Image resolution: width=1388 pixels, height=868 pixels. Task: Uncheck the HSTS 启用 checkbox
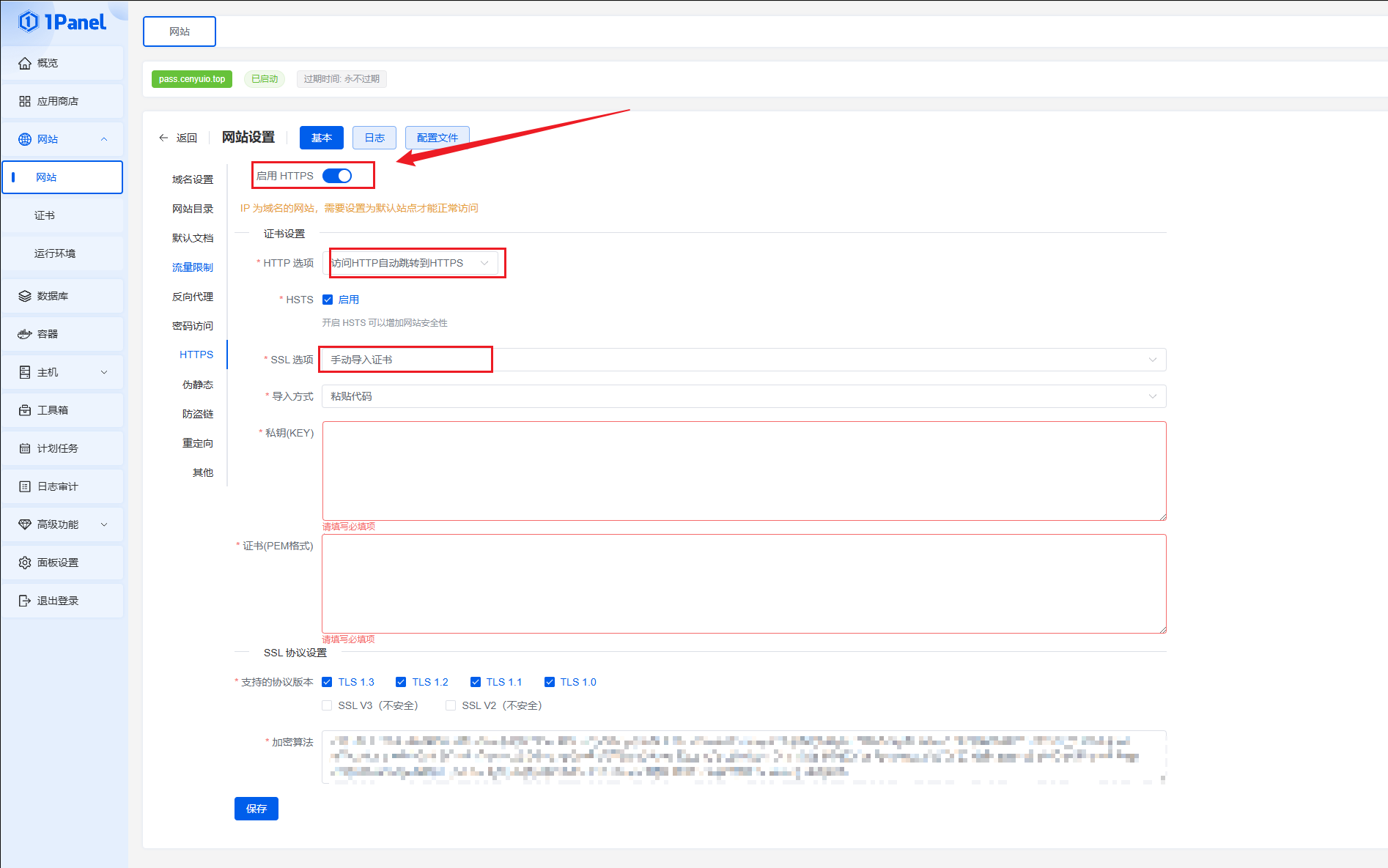click(328, 300)
